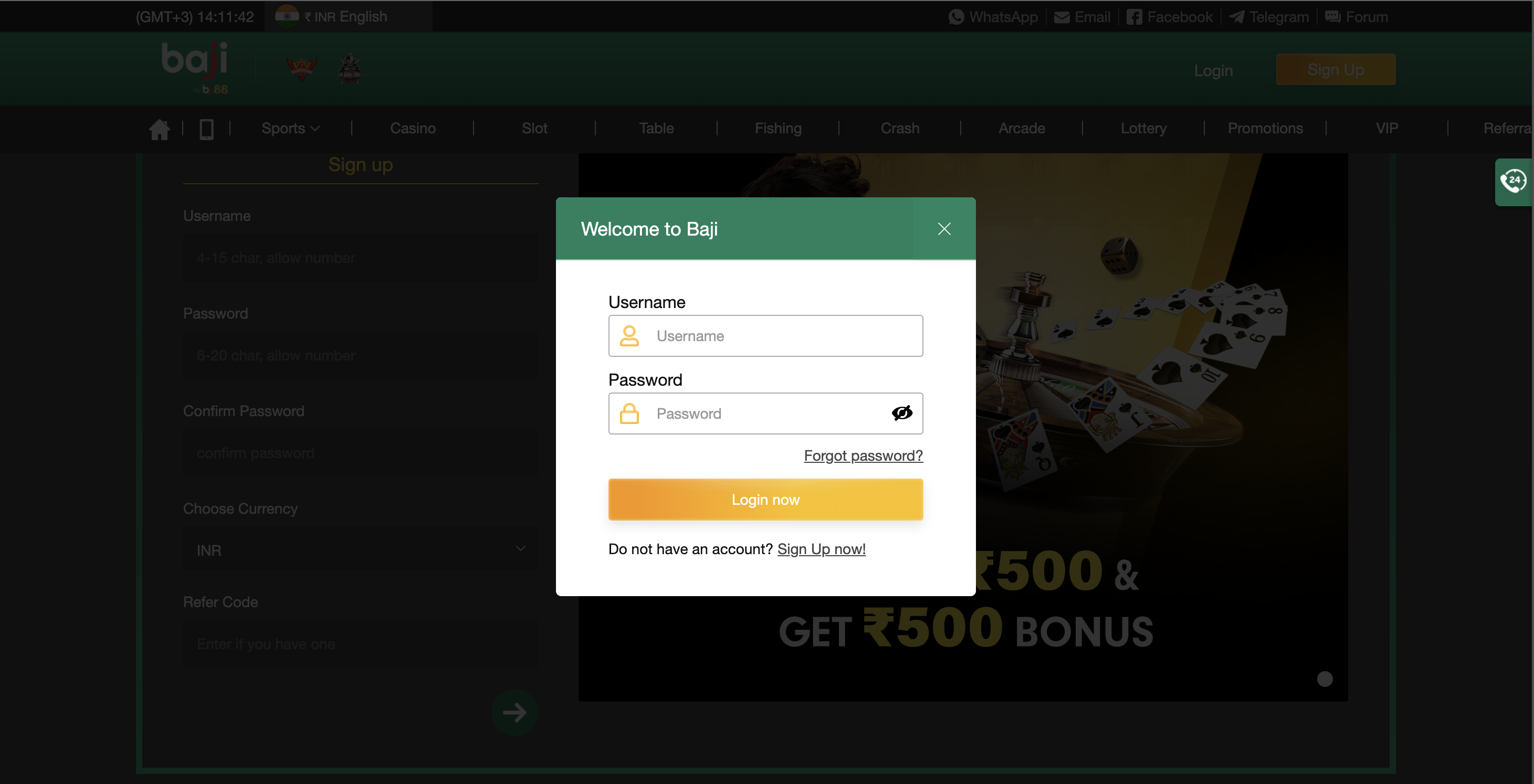Select the VIP menu tab
The image size is (1534, 784).
pos(1387,128)
